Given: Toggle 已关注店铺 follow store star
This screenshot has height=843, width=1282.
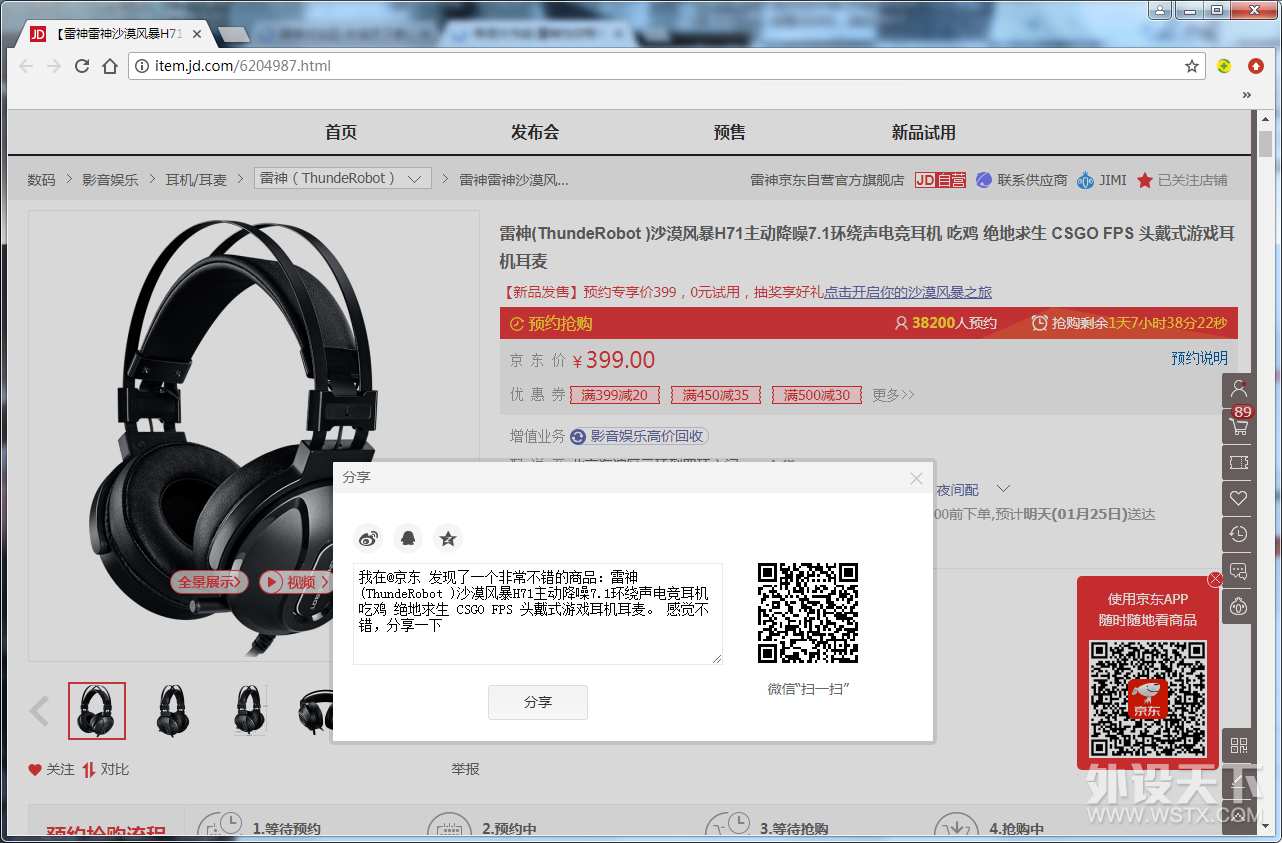Looking at the screenshot, I should pyautogui.click(x=1182, y=180).
